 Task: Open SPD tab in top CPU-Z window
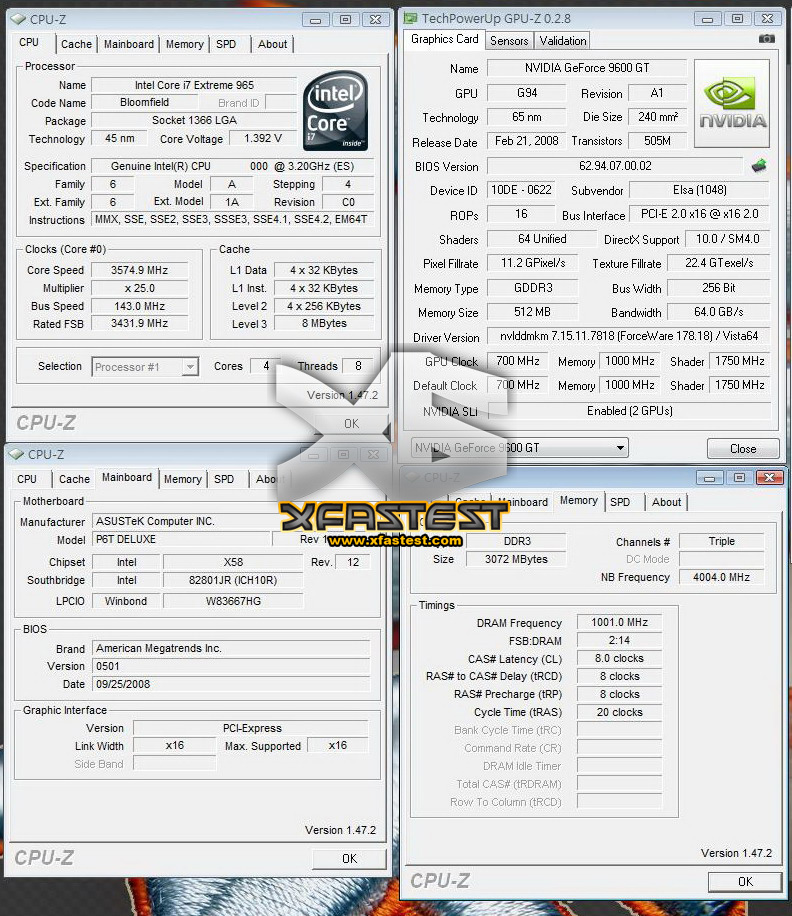(x=226, y=44)
